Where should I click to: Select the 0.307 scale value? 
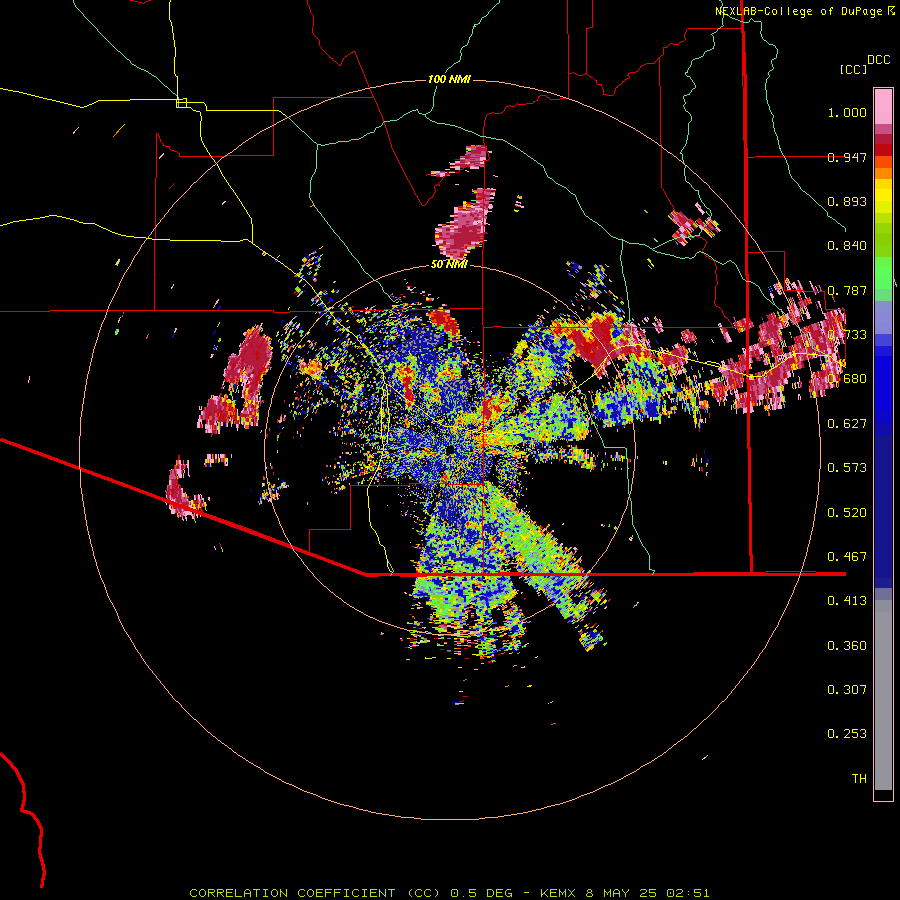pyautogui.click(x=847, y=690)
